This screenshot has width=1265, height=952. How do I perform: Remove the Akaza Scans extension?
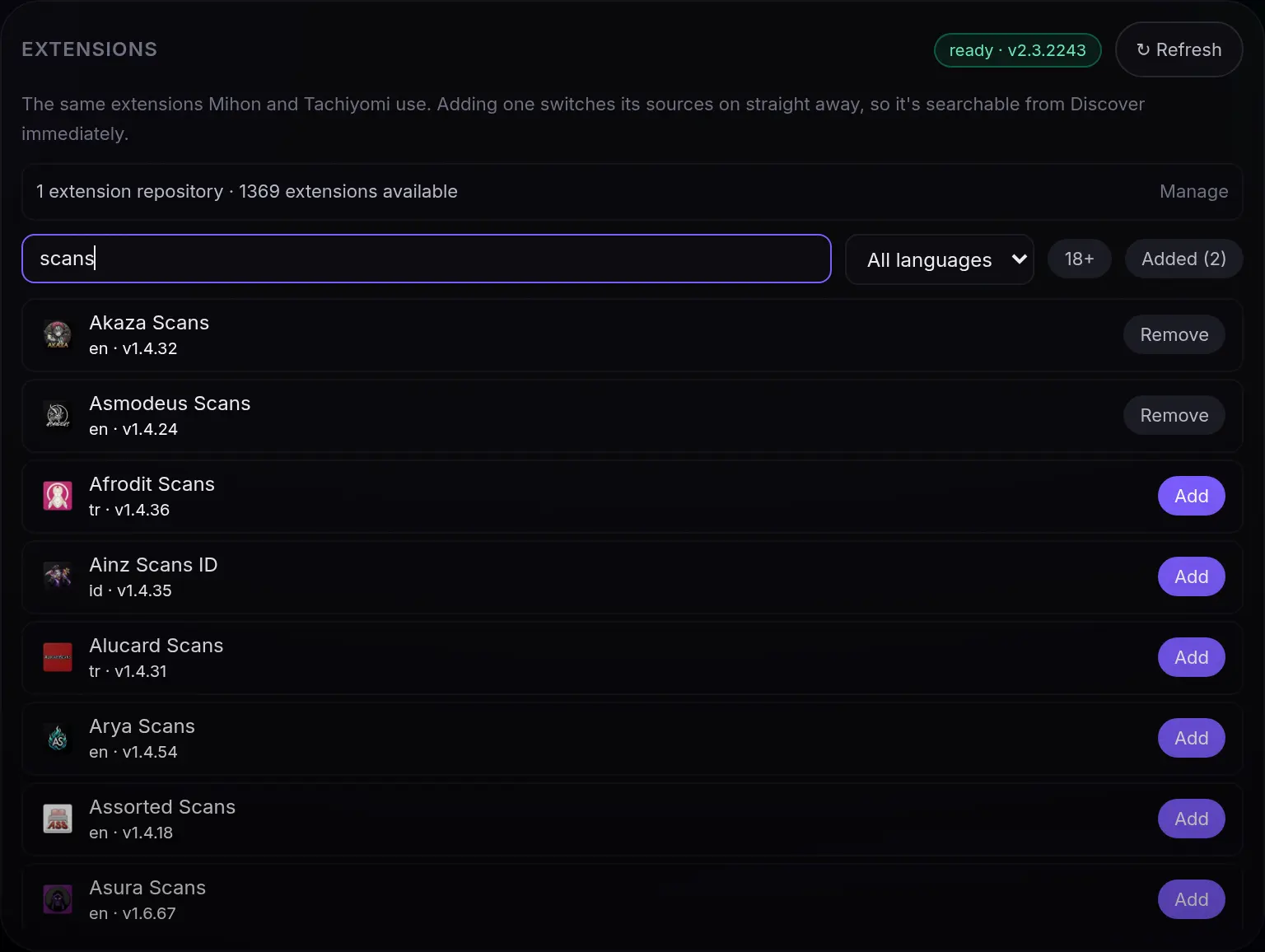[x=1174, y=334]
